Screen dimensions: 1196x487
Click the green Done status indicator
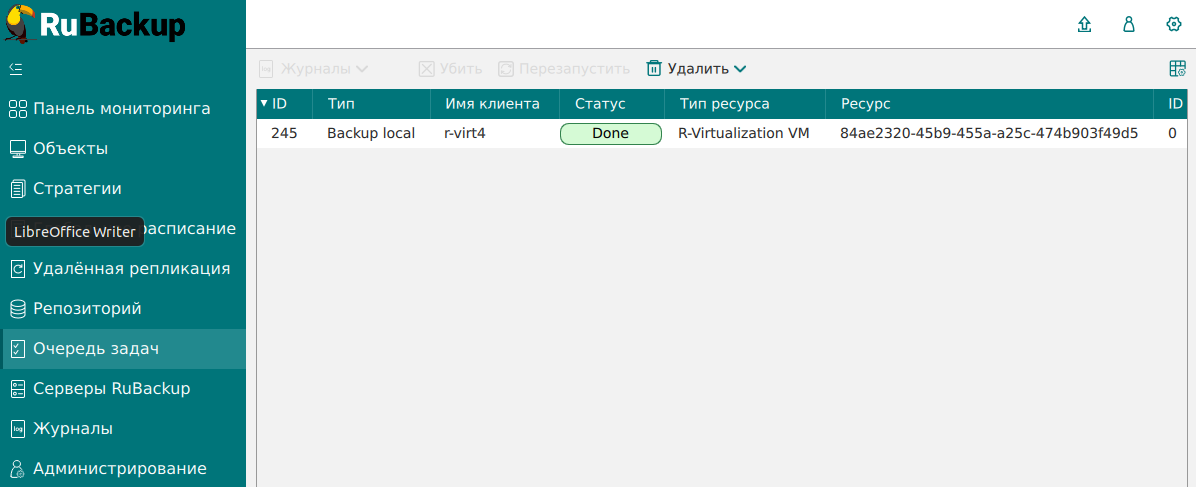click(x=610, y=134)
